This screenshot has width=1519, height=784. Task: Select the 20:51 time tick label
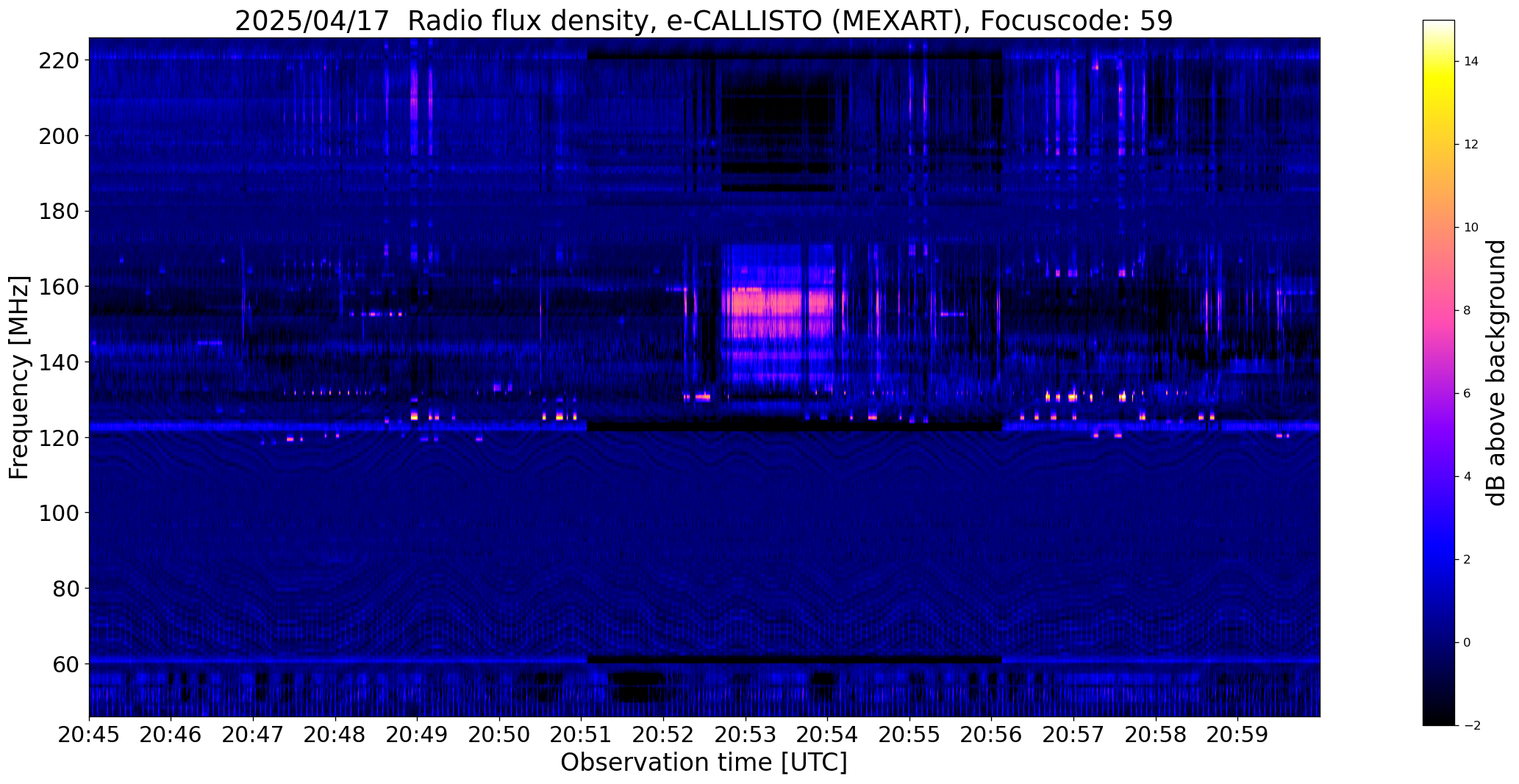click(582, 735)
